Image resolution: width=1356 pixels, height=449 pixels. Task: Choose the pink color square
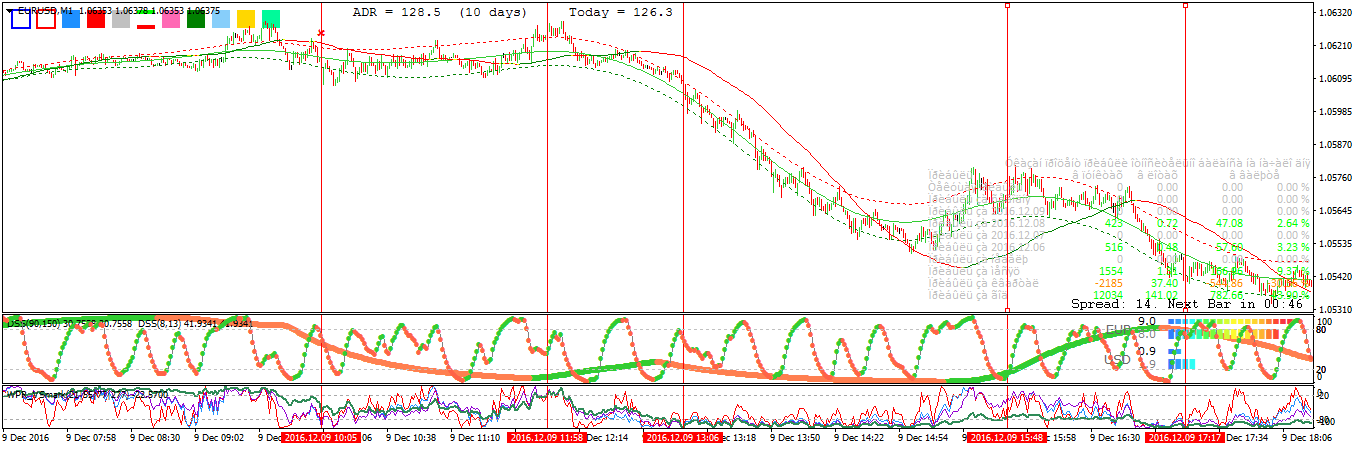pos(171,19)
